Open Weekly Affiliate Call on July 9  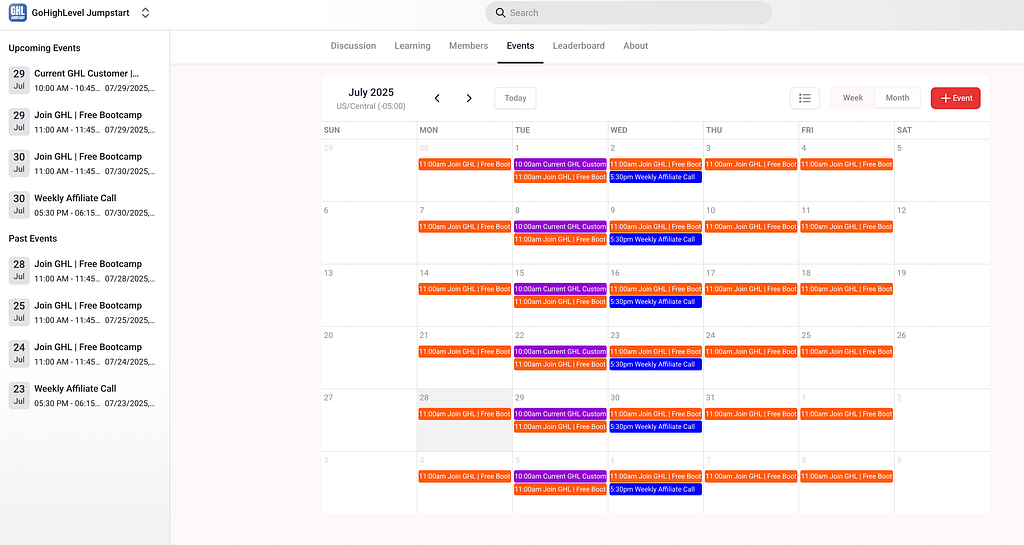pos(656,240)
